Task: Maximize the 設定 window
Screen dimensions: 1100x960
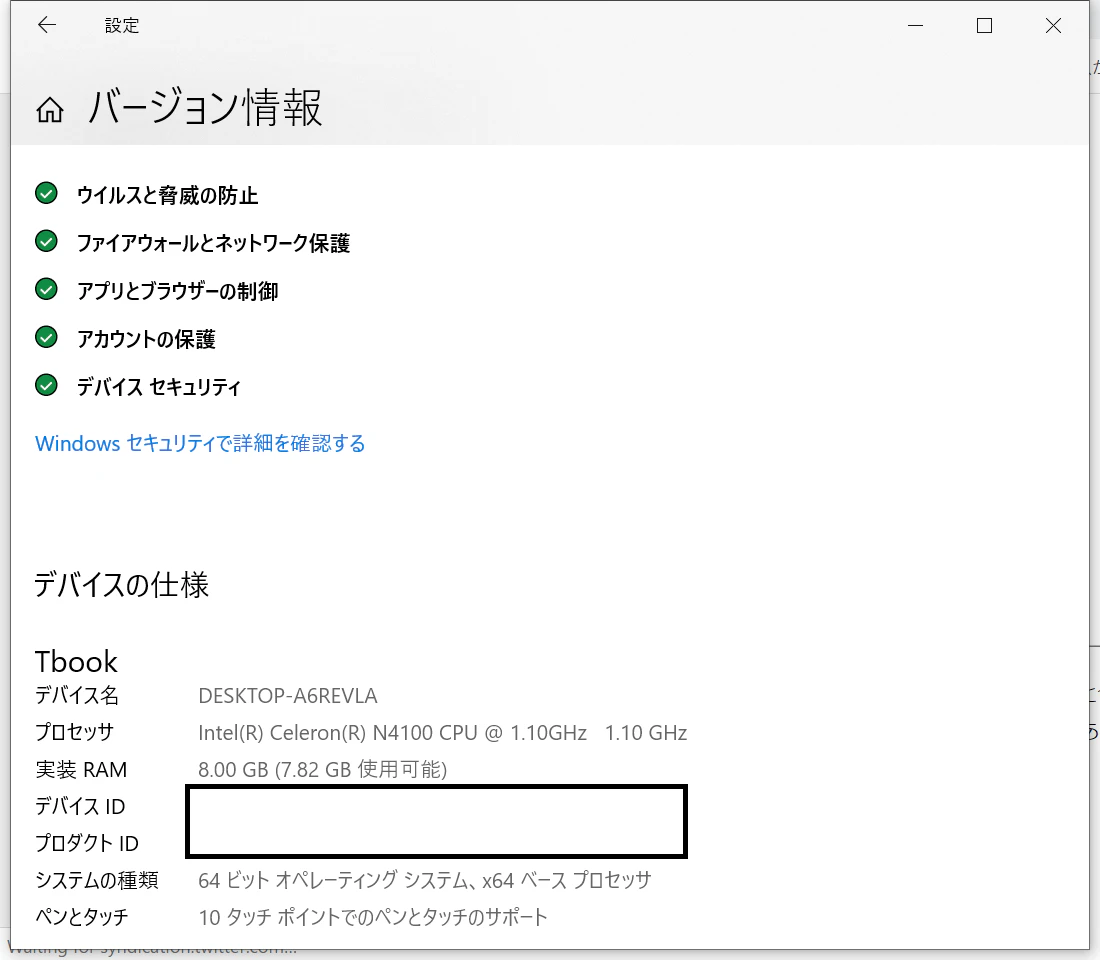Action: 984,26
